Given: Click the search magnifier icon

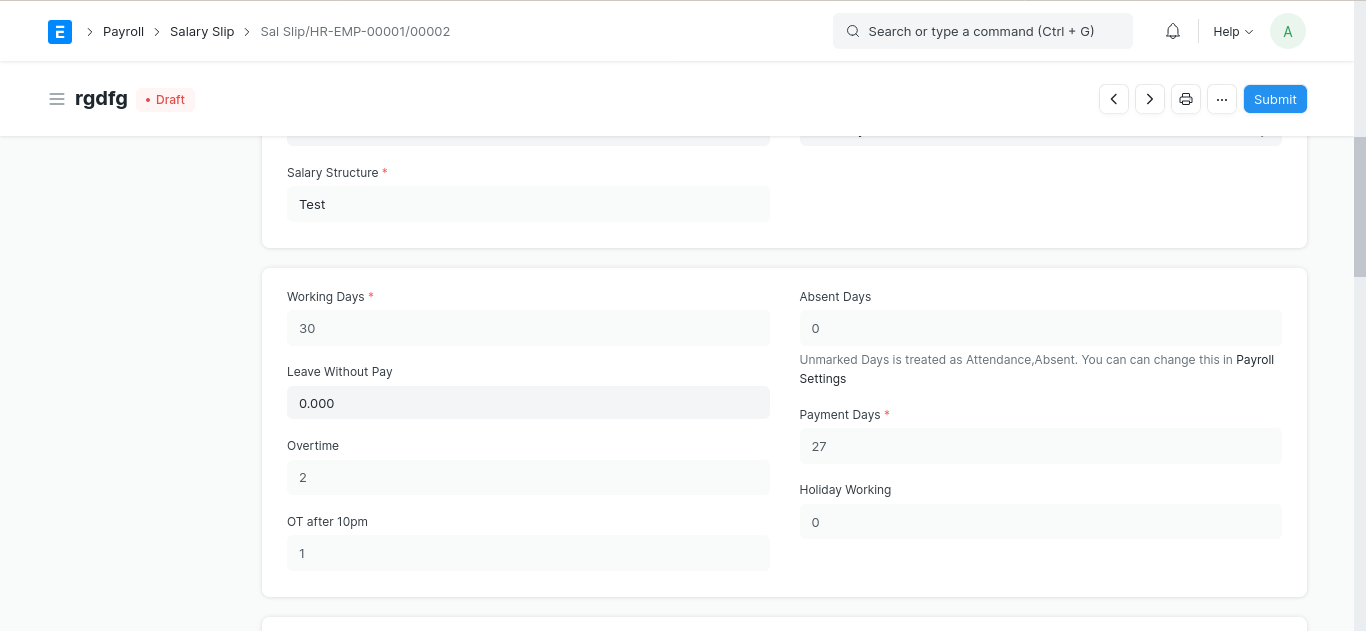Looking at the screenshot, I should [853, 31].
